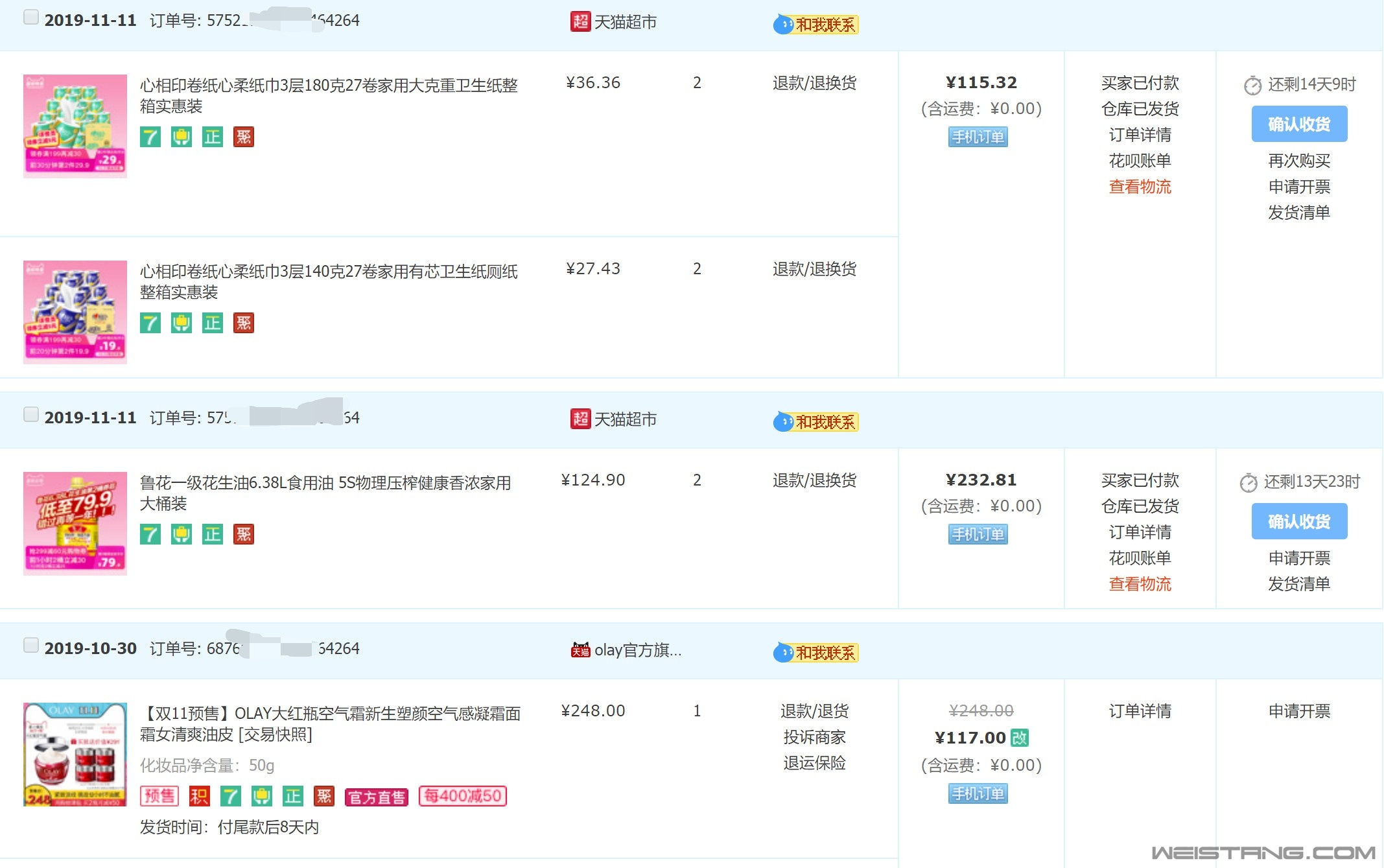Click the 正 badge under the 180克 tissue
The width and height of the screenshot is (1384, 868).
213,137
